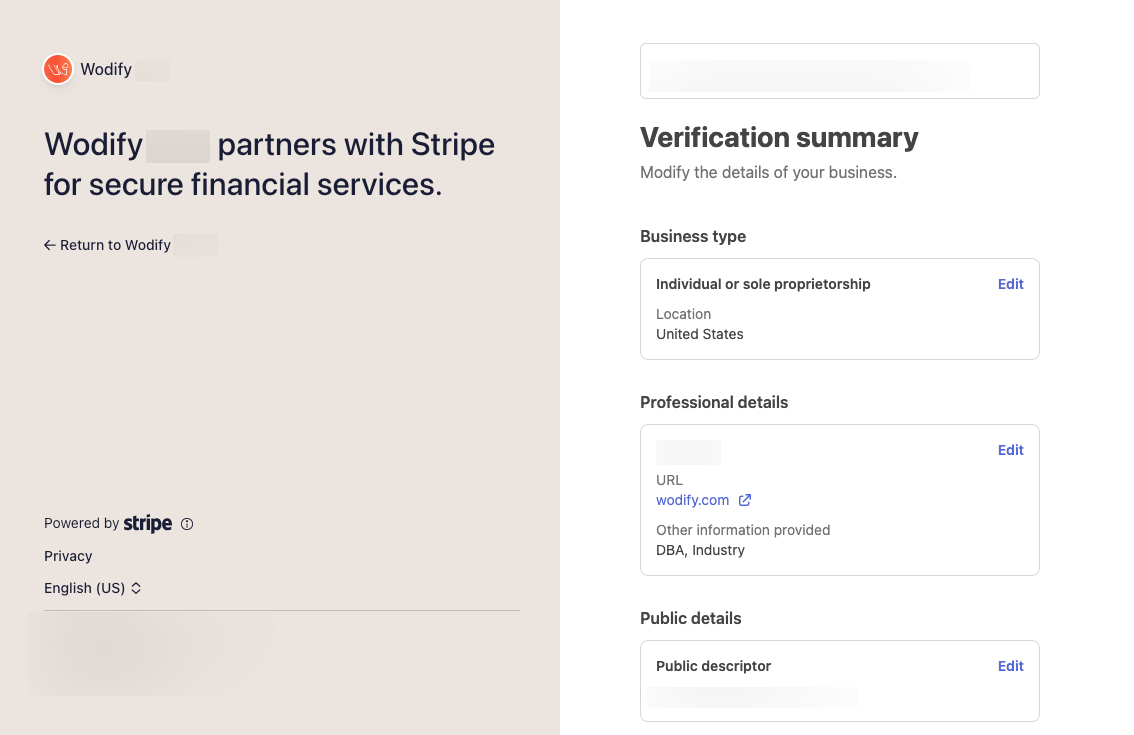The image size is (1134, 735).
Task: Edit the Professional details section
Action: [x=1010, y=450]
